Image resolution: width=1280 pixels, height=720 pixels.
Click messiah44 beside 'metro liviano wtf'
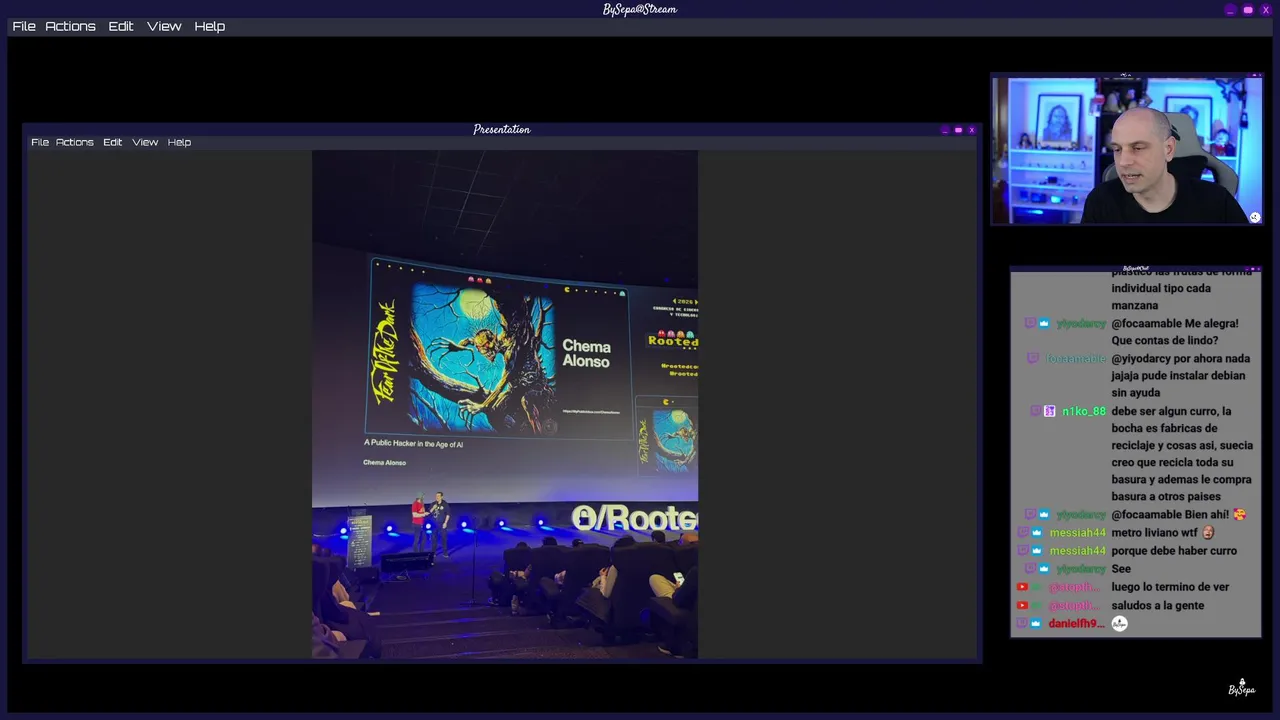pos(1078,533)
